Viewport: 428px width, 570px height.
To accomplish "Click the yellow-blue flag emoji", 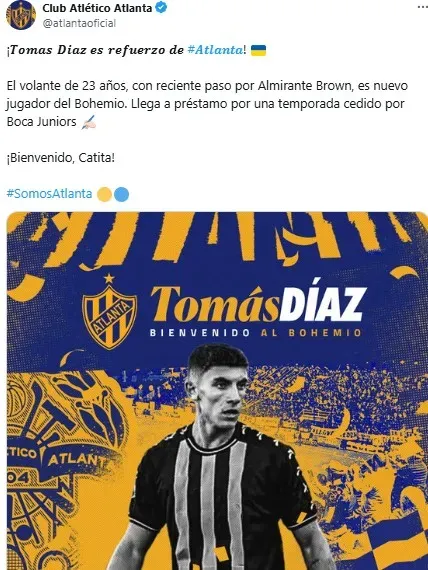I will coord(259,50).
